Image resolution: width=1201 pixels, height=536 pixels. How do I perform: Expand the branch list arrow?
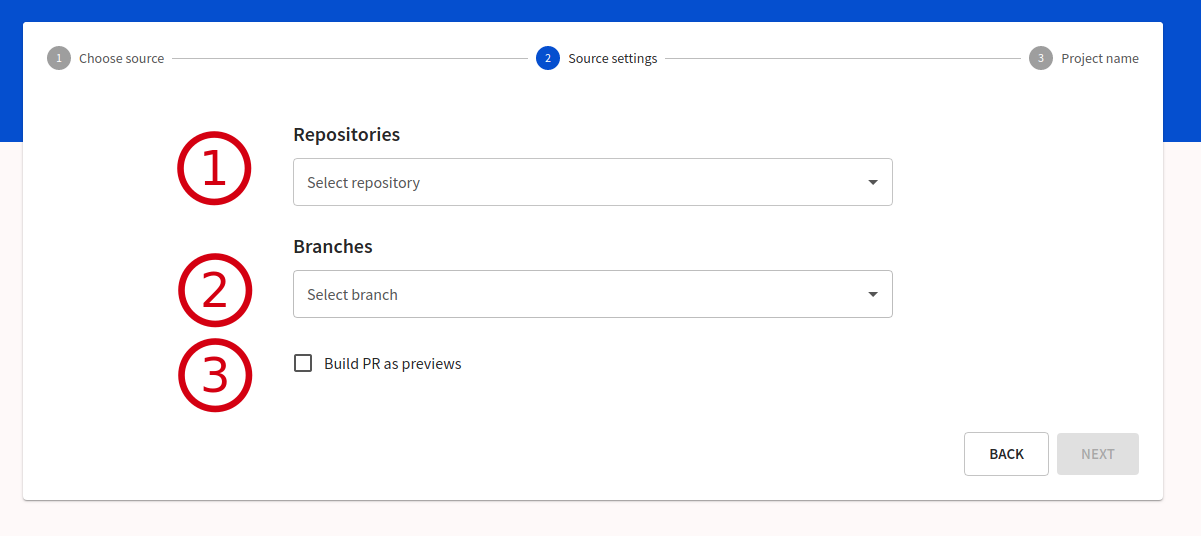click(873, 295)
